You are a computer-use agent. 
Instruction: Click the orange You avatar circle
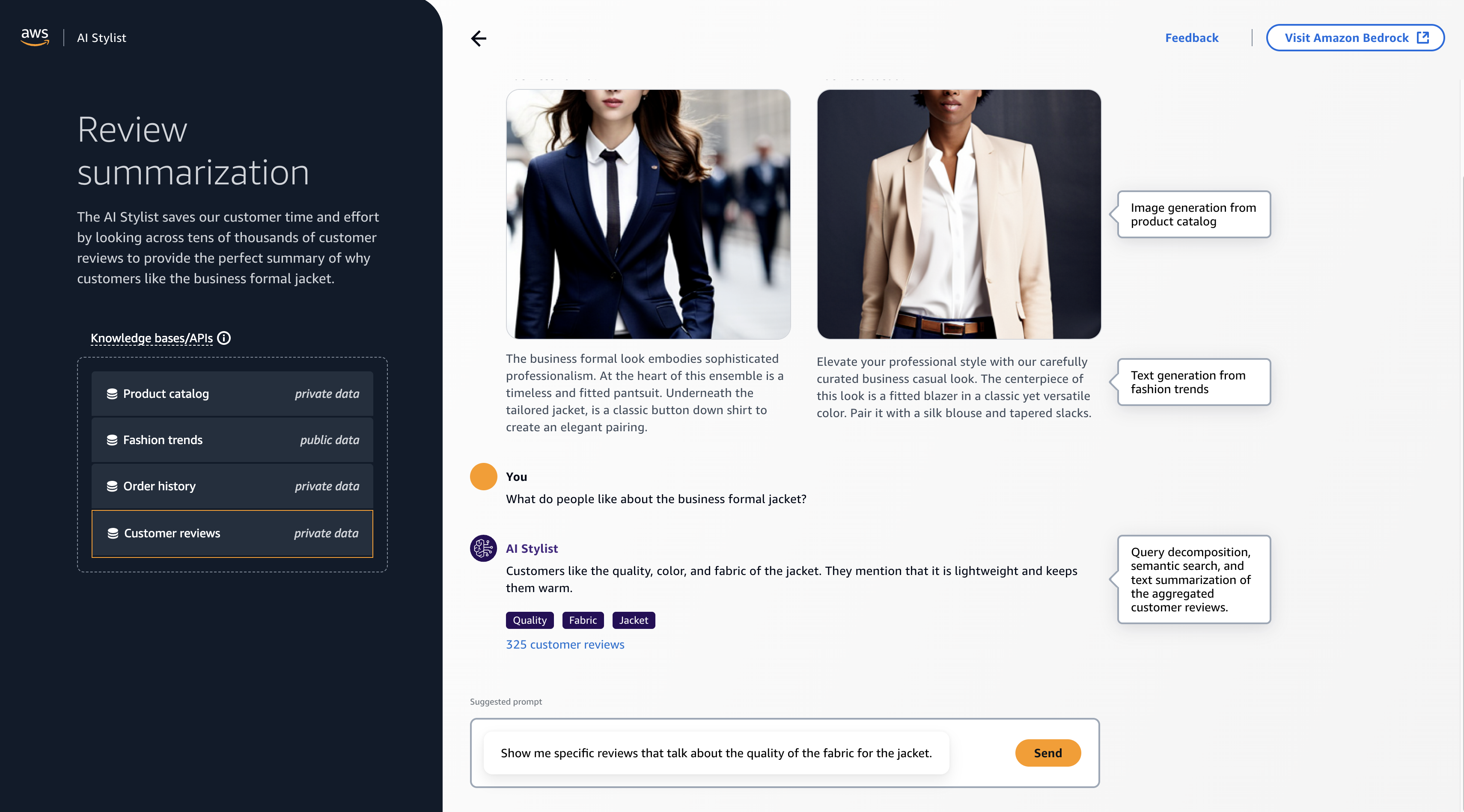[483, 477]
